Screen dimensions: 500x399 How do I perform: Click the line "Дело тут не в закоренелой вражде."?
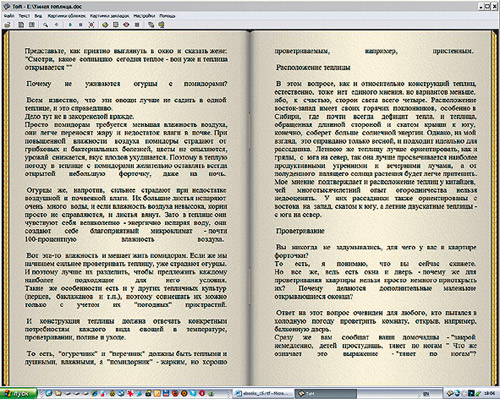tap(79, 116)
